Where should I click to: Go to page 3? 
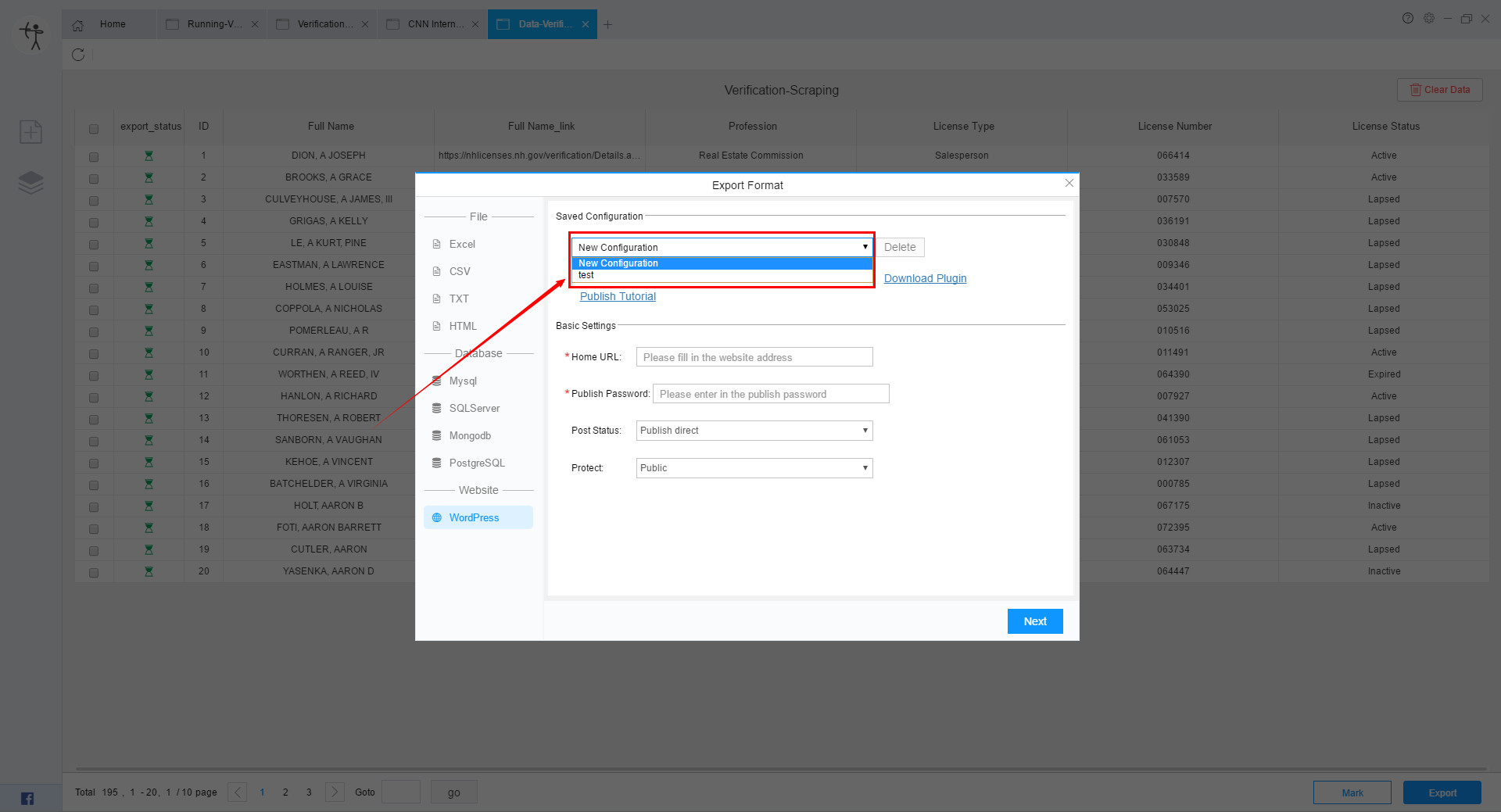[309, 792]
